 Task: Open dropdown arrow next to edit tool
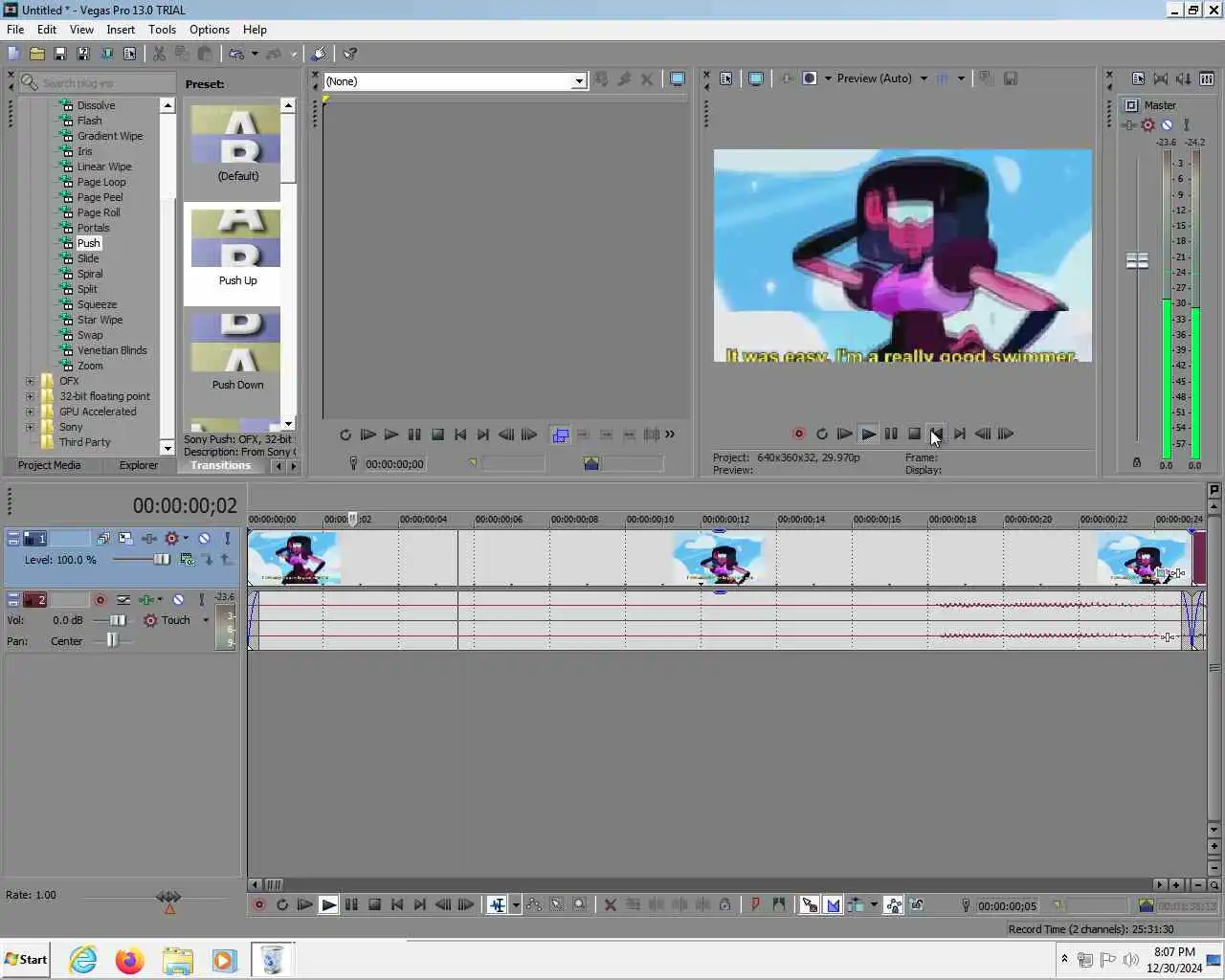point(516,904)
